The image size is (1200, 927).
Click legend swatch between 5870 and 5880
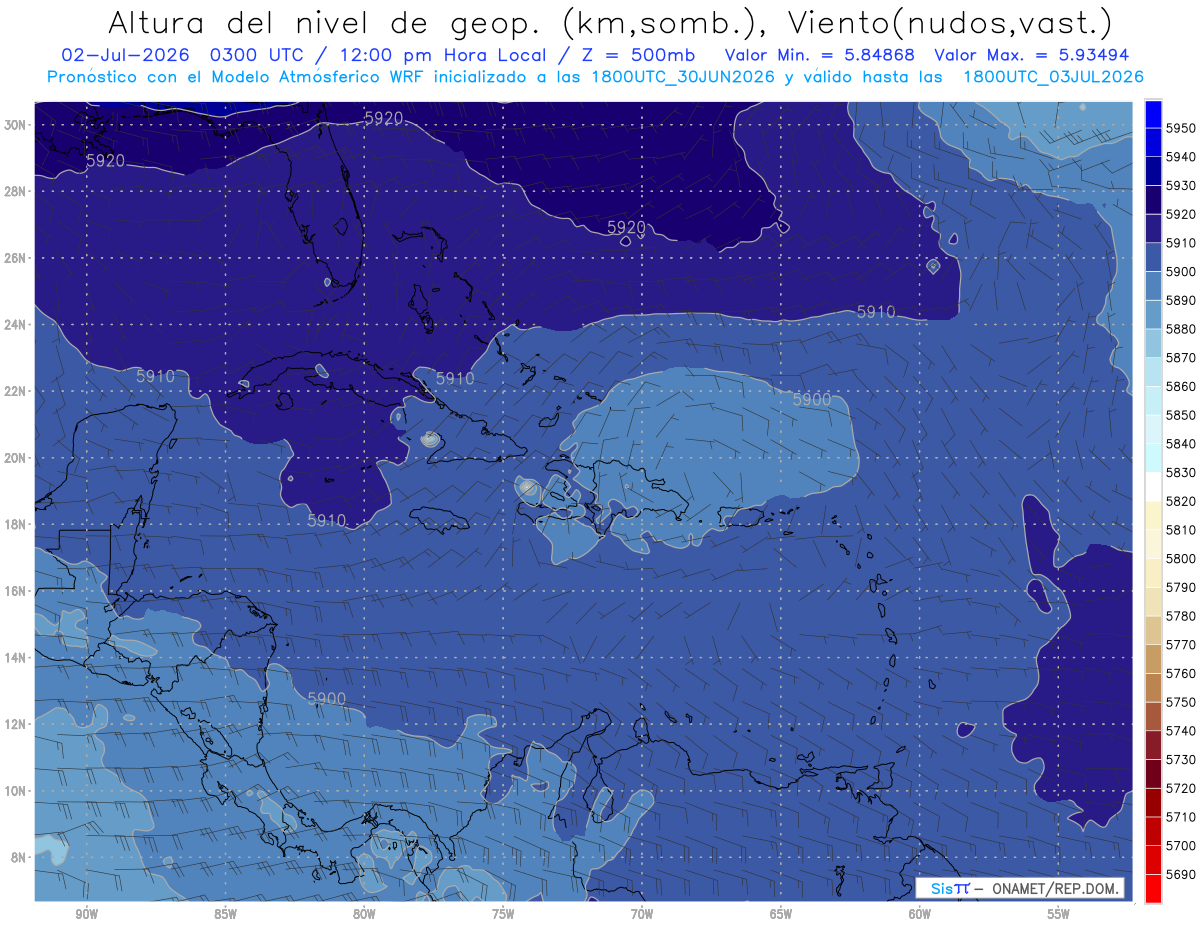coord(1153,343)
